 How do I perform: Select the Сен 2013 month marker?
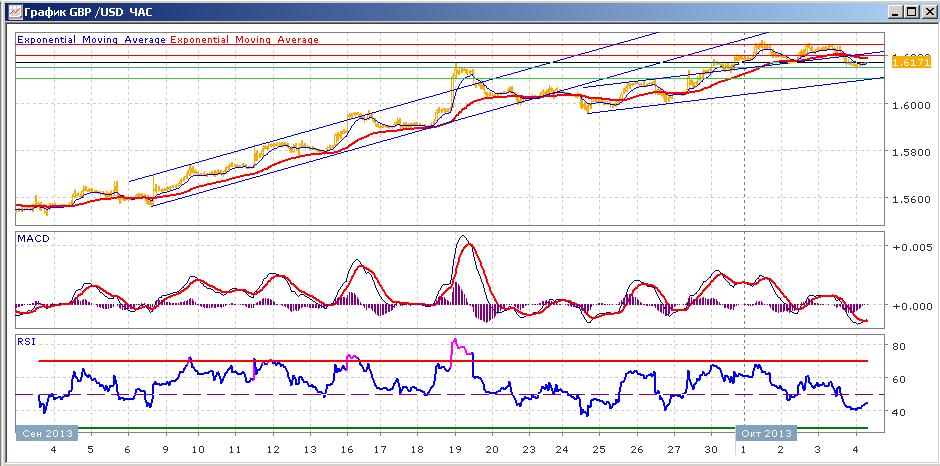coord(47,433)
